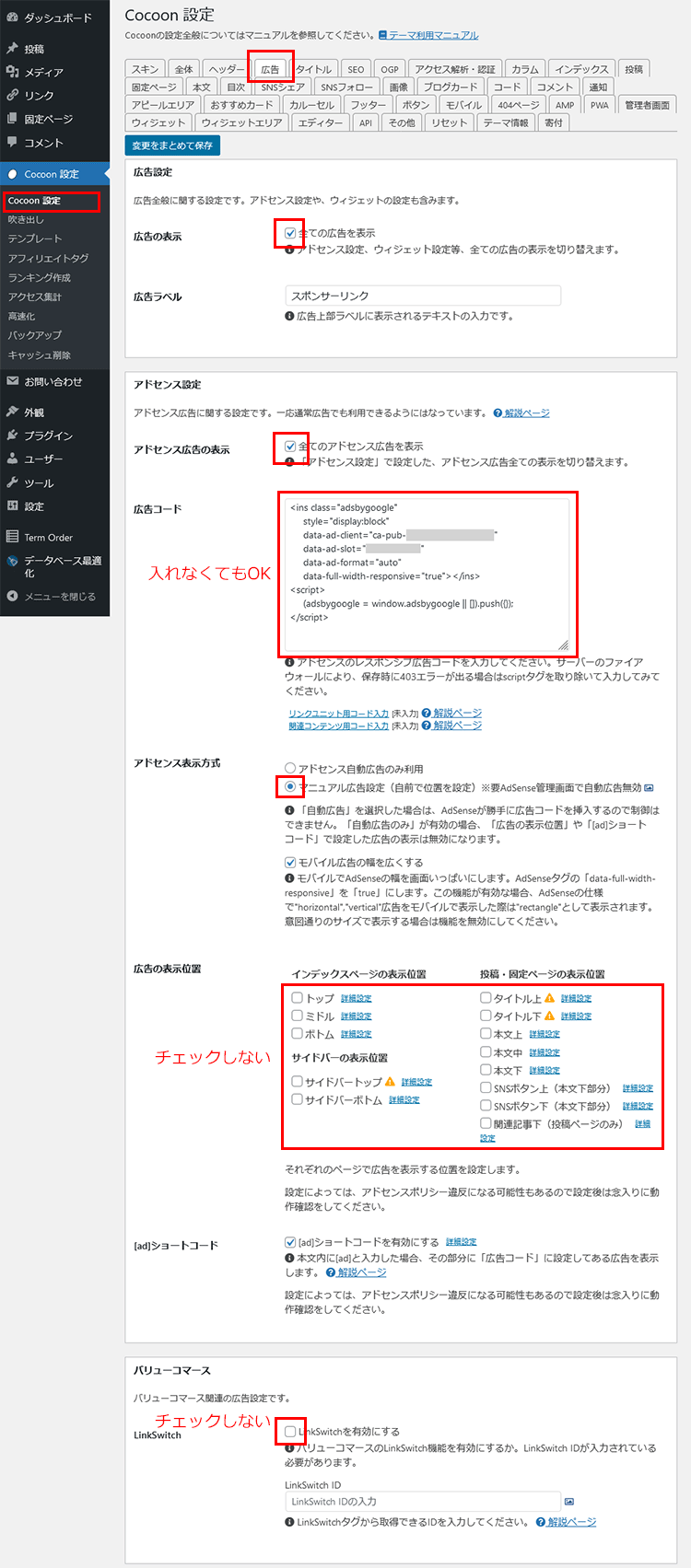This screenshot has height=1568, width=691.
Task: Click the list icon beside Term Order
Action: pos(12,537)
